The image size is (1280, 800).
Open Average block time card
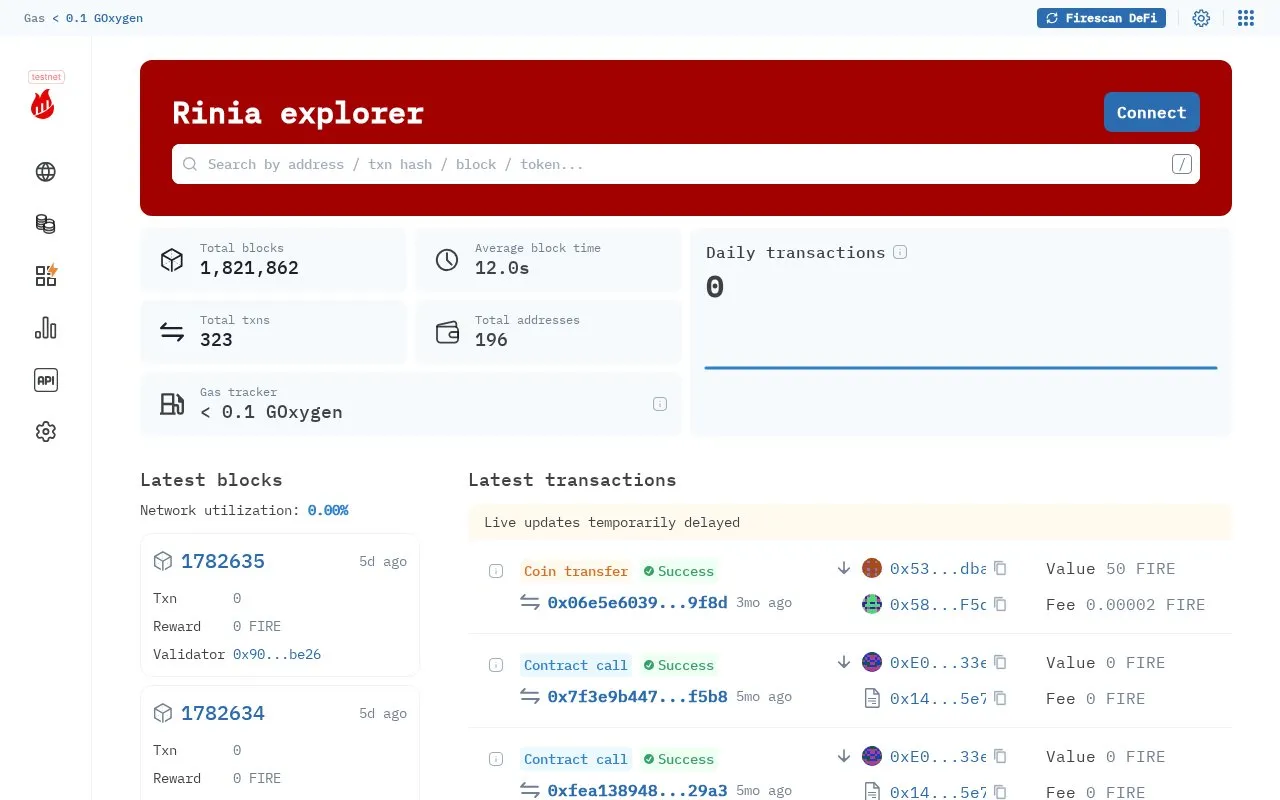coord(548,260)
